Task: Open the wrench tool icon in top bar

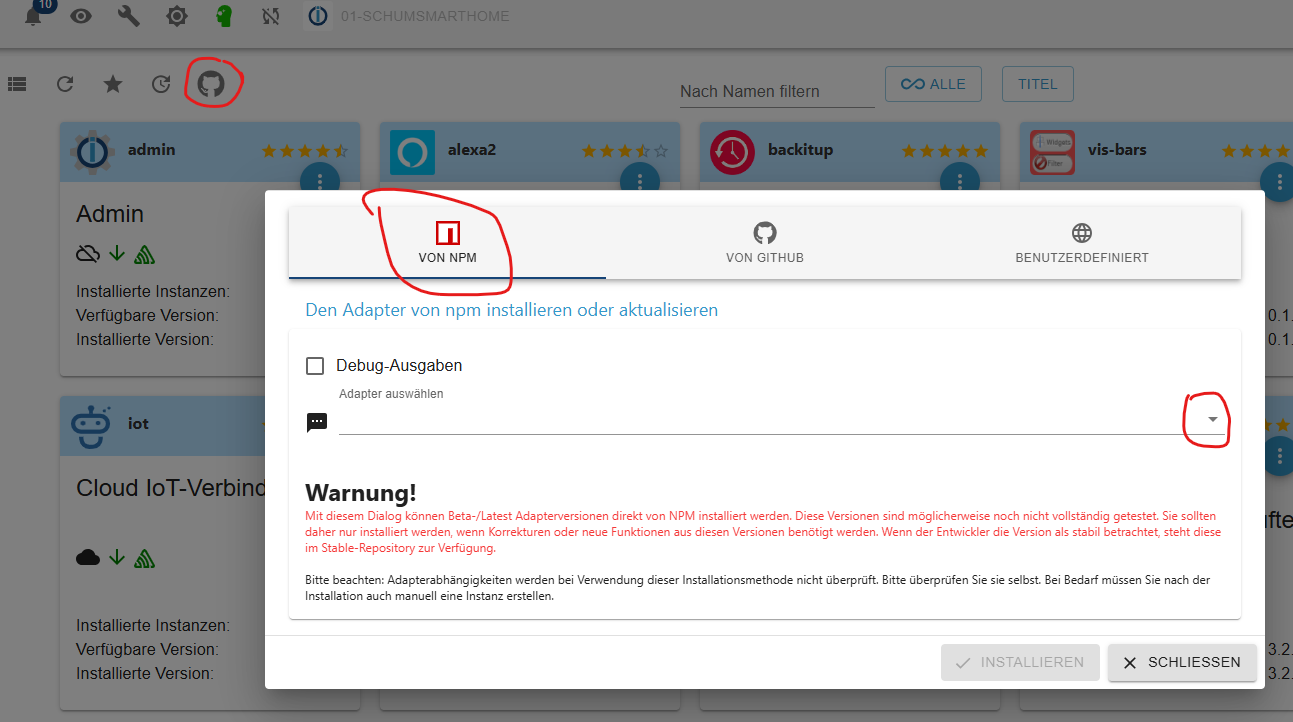Action: click(129, 16)
